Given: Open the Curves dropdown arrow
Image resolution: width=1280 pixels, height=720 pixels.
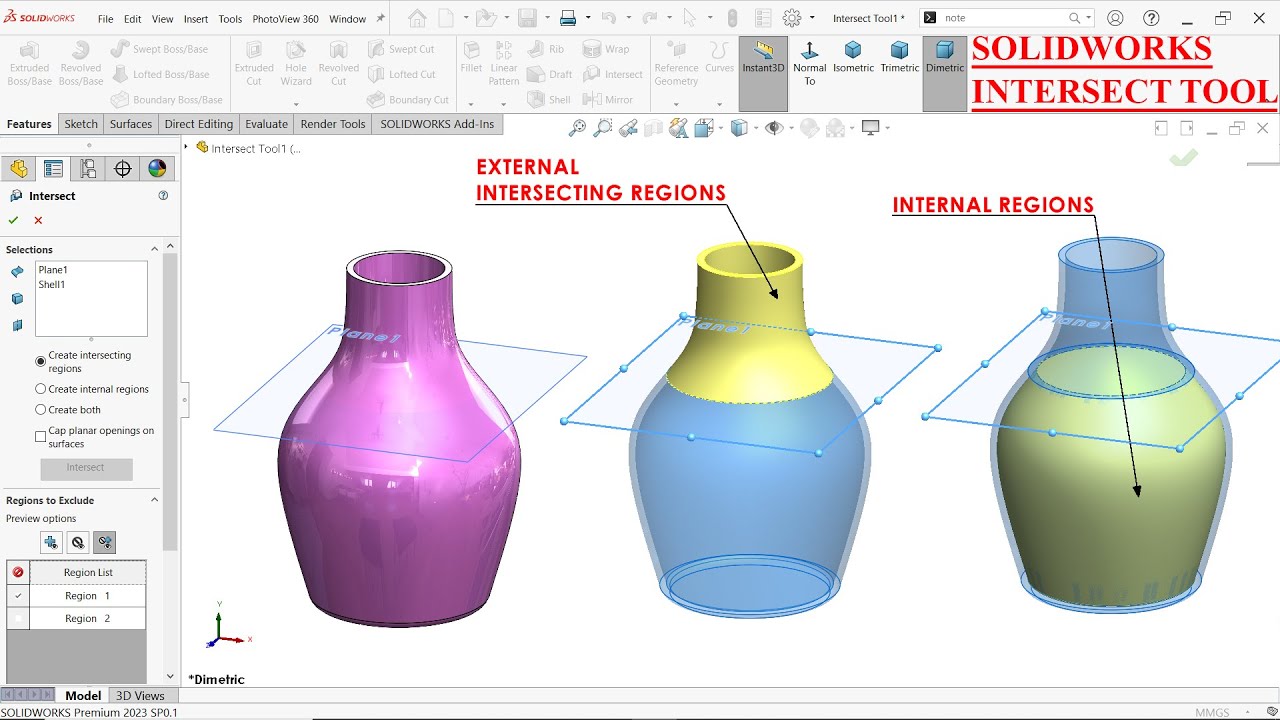Looking at the screenshot, I should (x=719, y=104).
